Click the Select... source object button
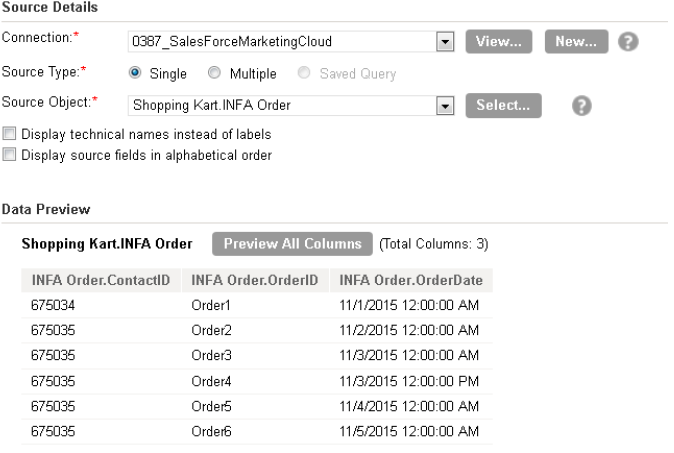 pos(503,105)
